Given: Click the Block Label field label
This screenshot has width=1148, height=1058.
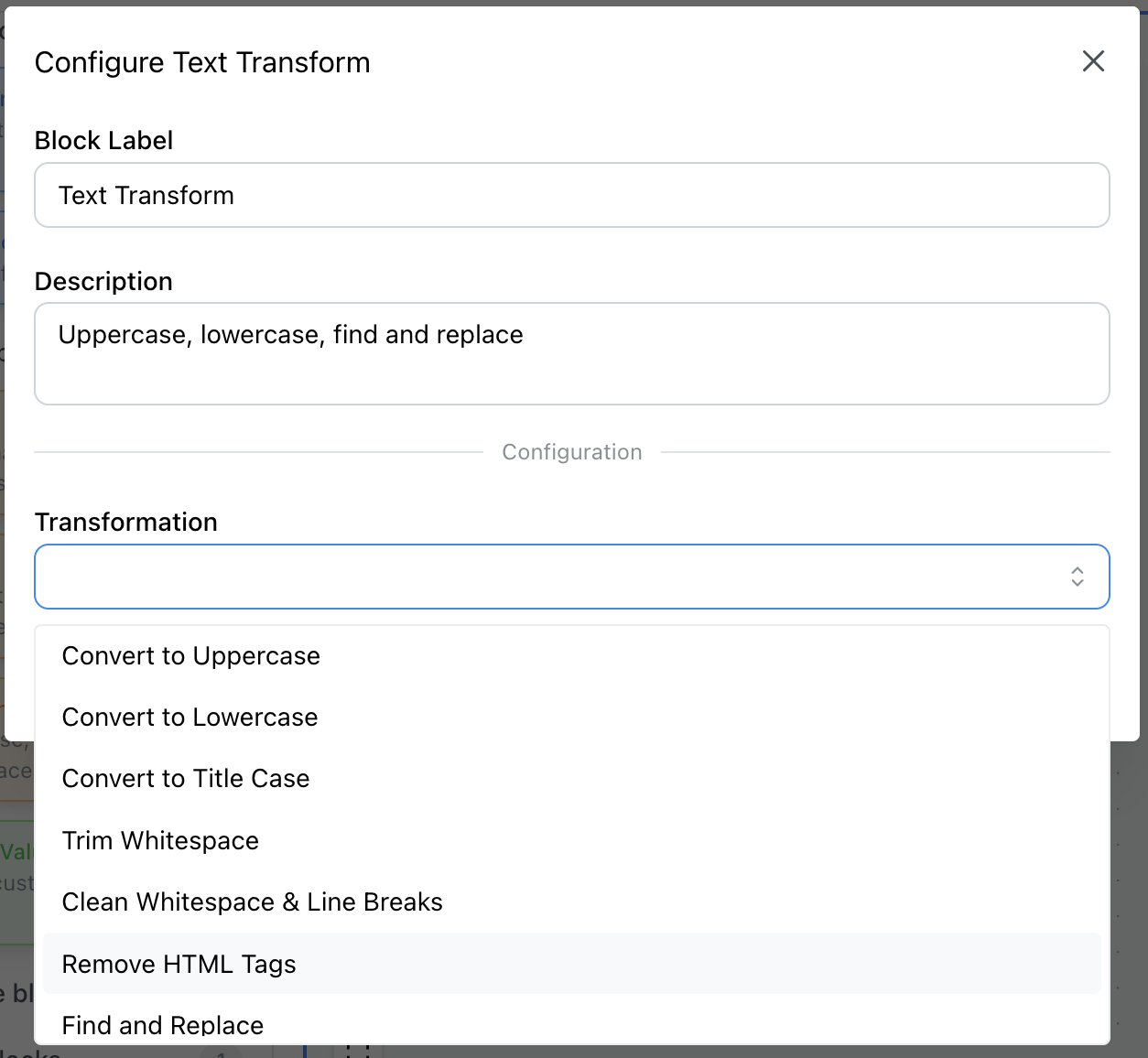Looking at the screenshot, I should pos(103,140).
